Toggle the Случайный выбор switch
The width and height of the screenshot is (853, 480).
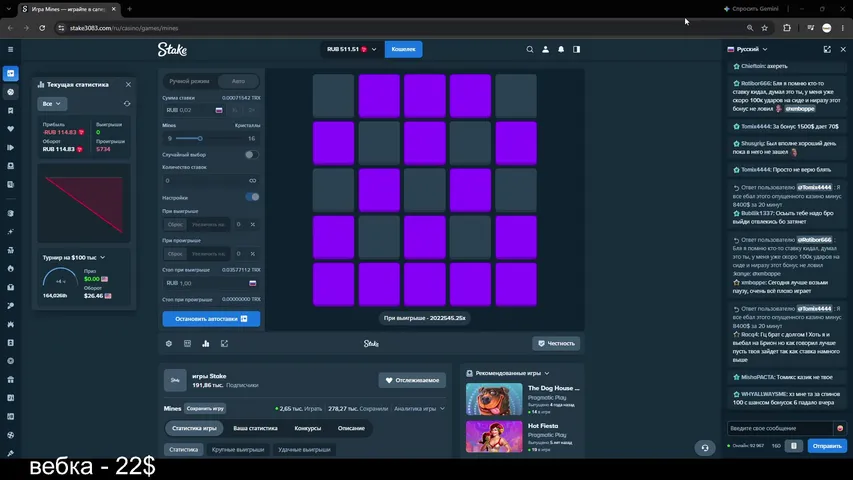[251, 155]
